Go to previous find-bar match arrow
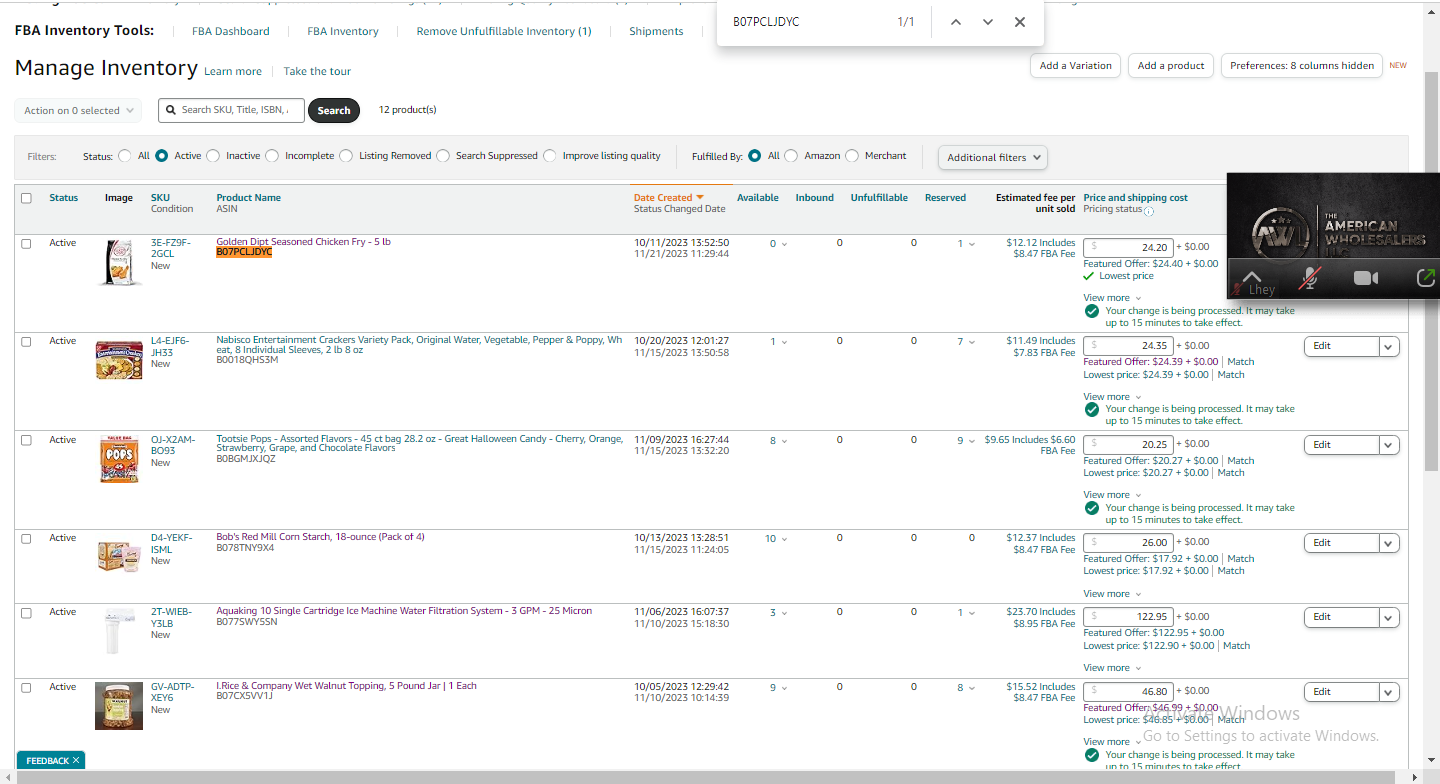The image size is (1440, 784). [x=956, y=22]
